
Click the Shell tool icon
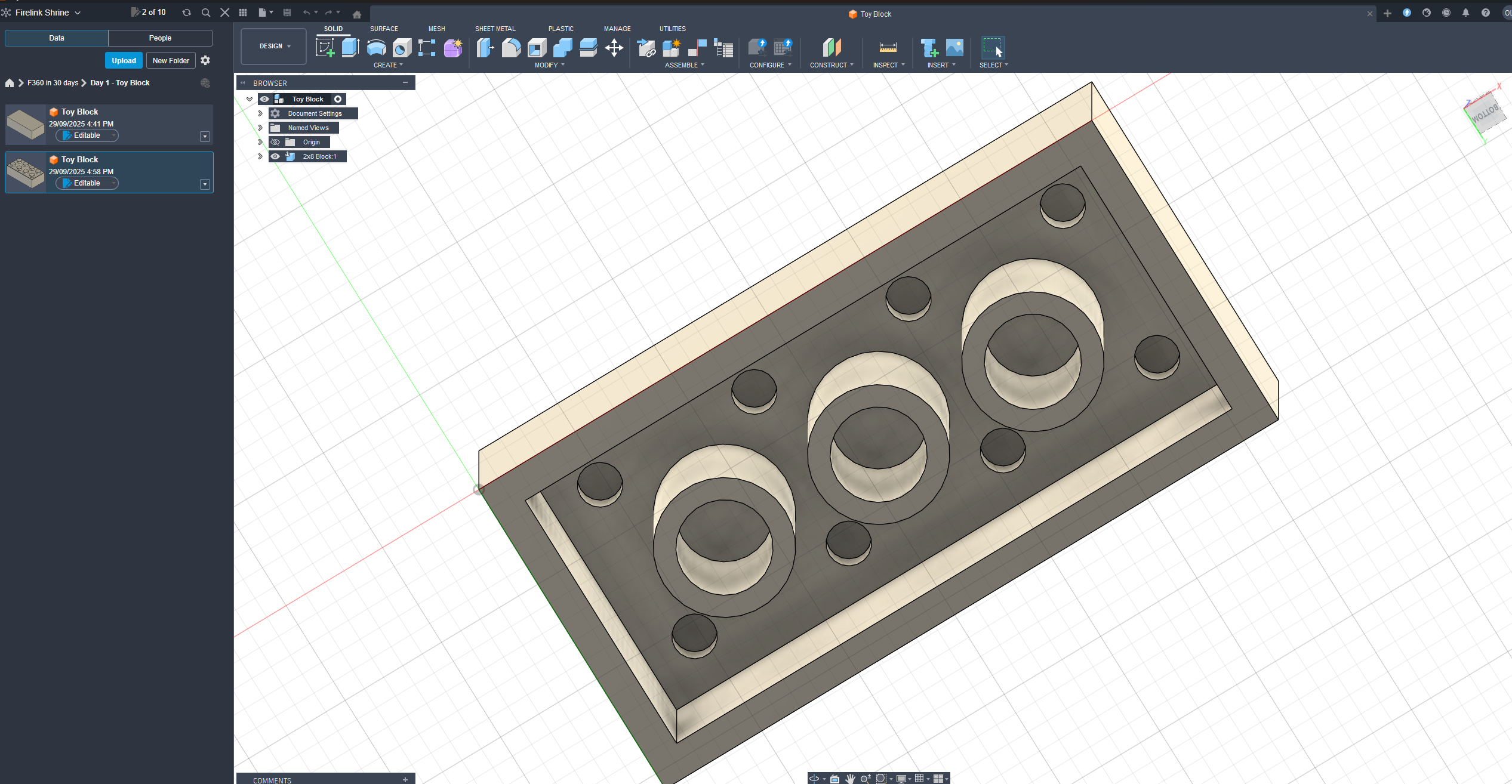click(537, 48)
